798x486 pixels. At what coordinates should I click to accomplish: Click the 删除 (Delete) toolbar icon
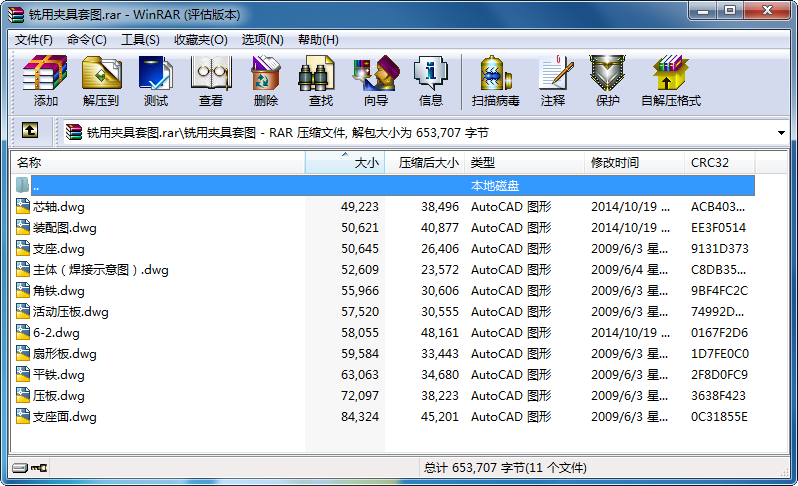pyautogui.click(x=265, y=80)
